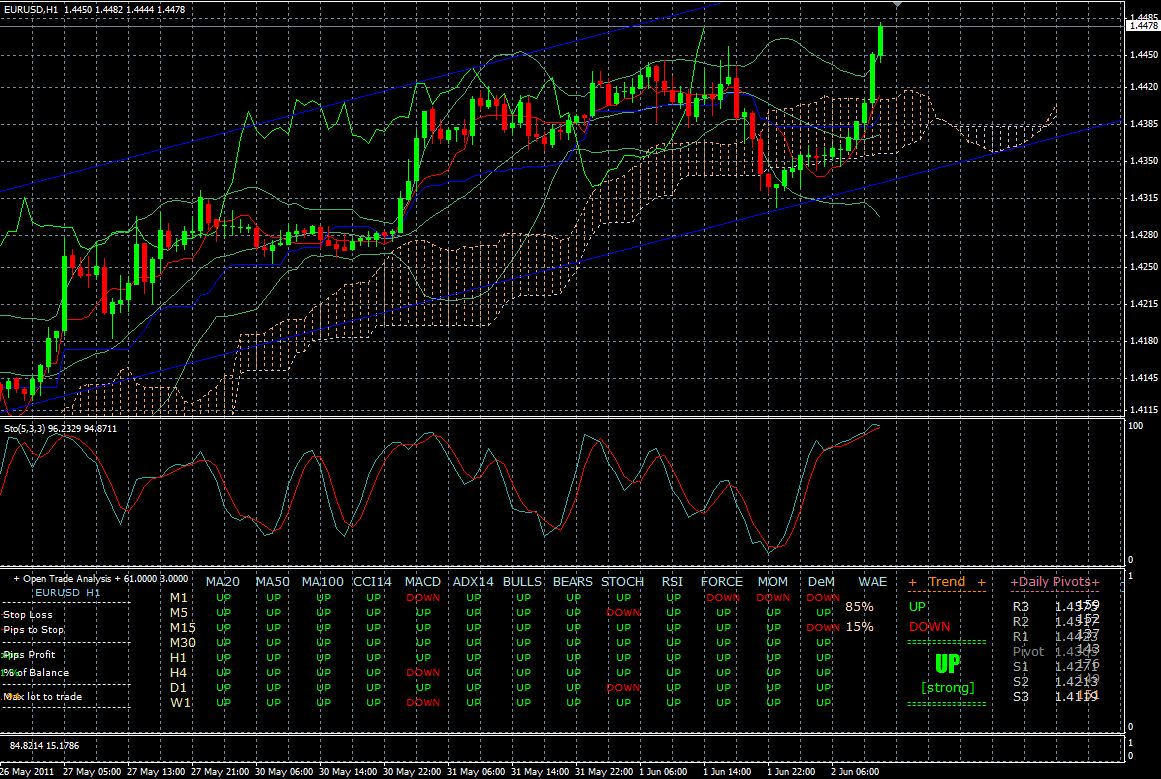Click the MA100 column header
This screenshot has height=779, width=1161.
pos(323,582)
